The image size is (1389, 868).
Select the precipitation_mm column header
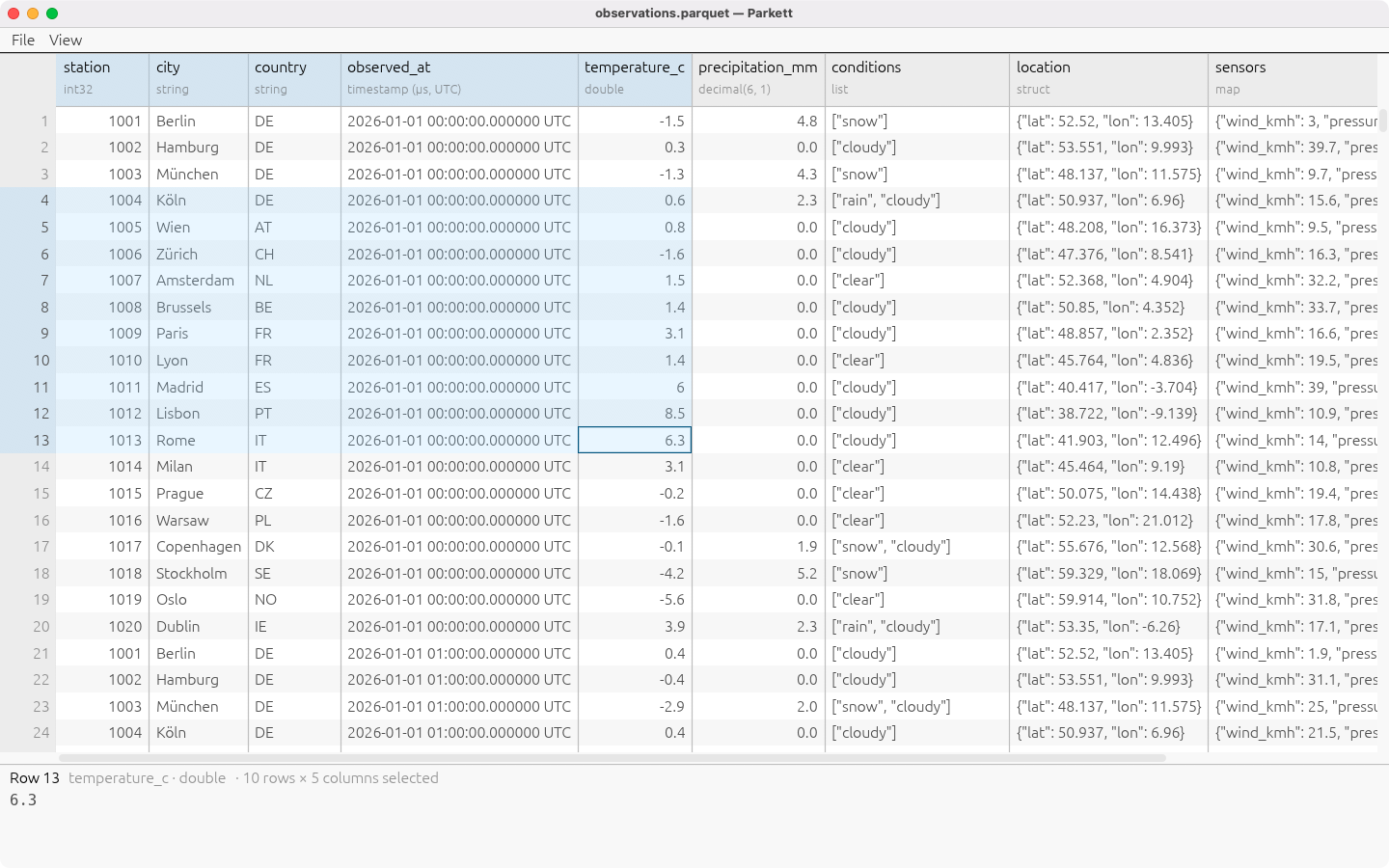coord(758,79)
